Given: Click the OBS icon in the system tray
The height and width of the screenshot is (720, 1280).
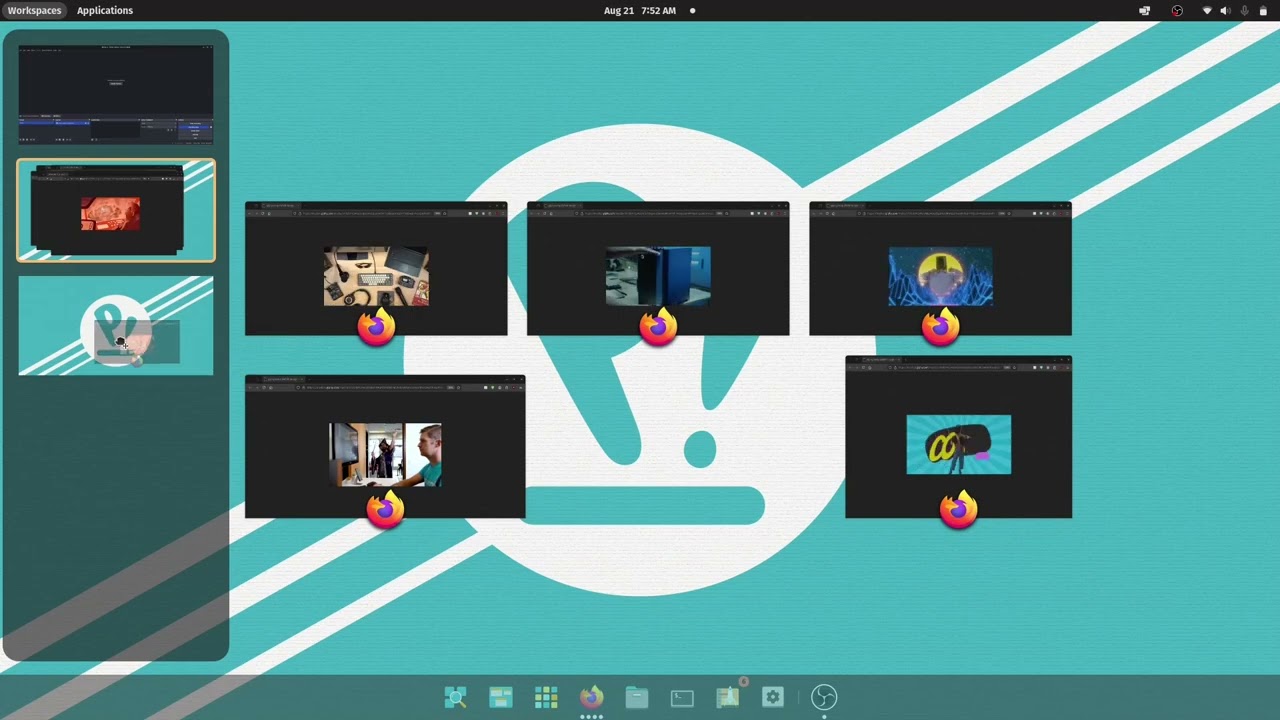Looking at the screenshot, I should [x=1177, y=11].
